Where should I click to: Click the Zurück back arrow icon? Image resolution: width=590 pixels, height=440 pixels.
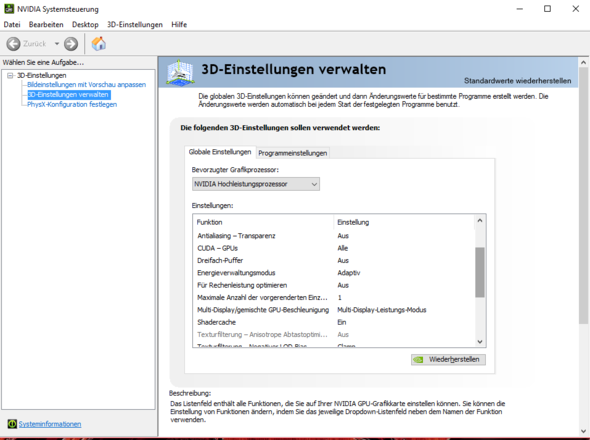13,44
